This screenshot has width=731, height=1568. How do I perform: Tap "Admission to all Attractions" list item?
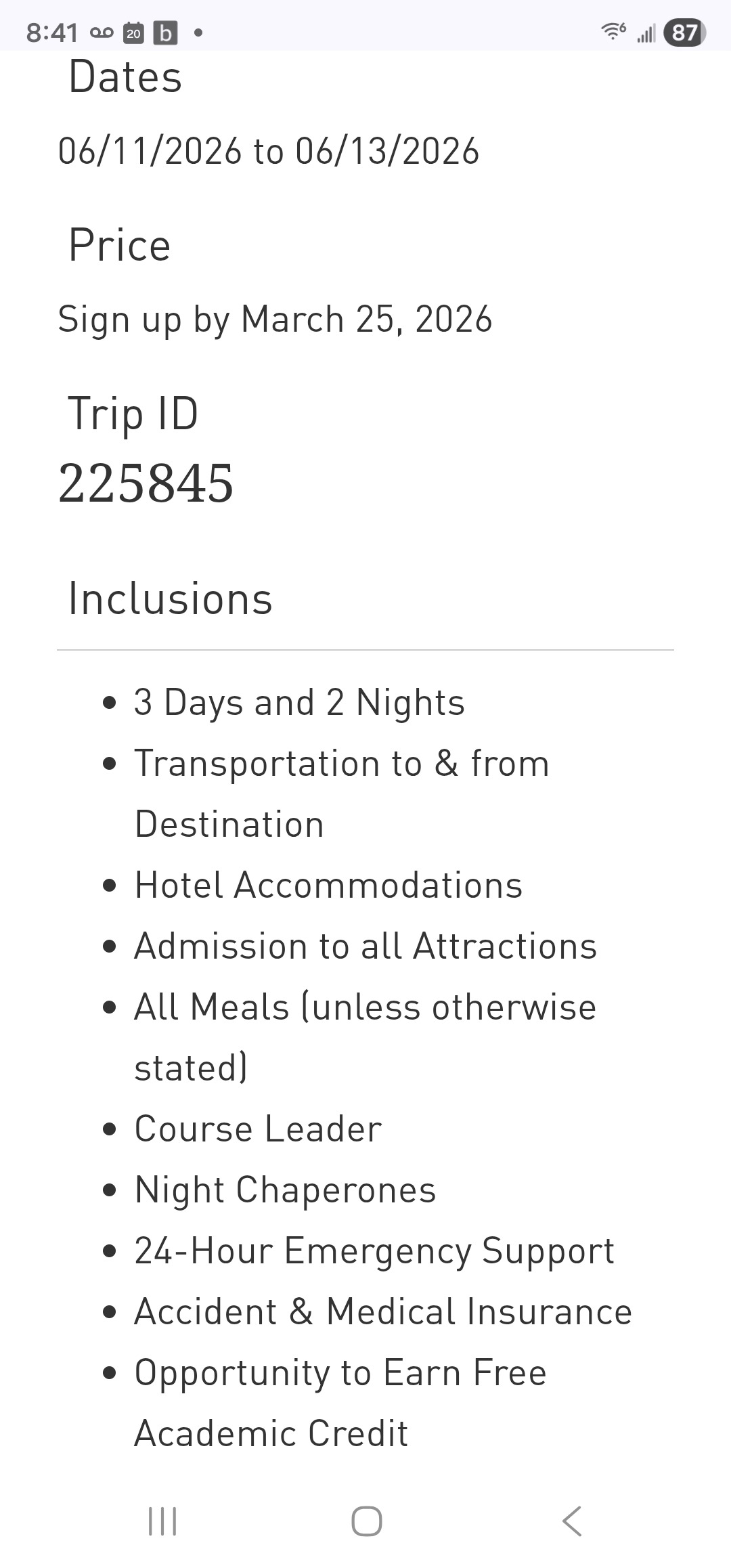(x=365, y=946)
